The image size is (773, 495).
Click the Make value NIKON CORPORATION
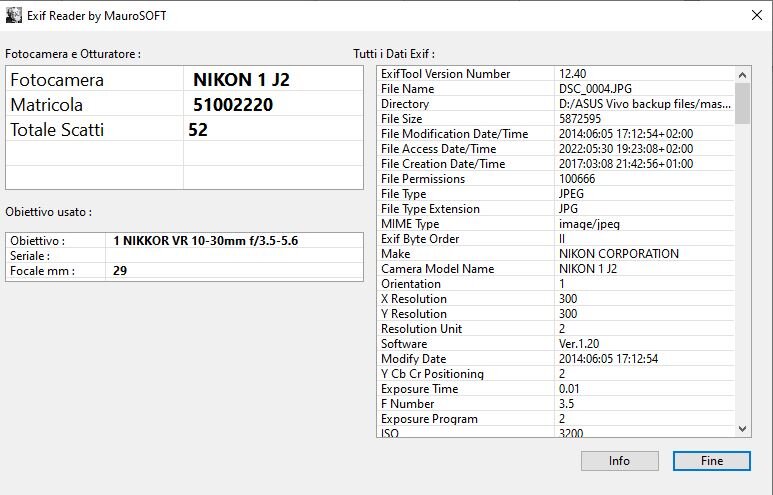click(619, 253)
